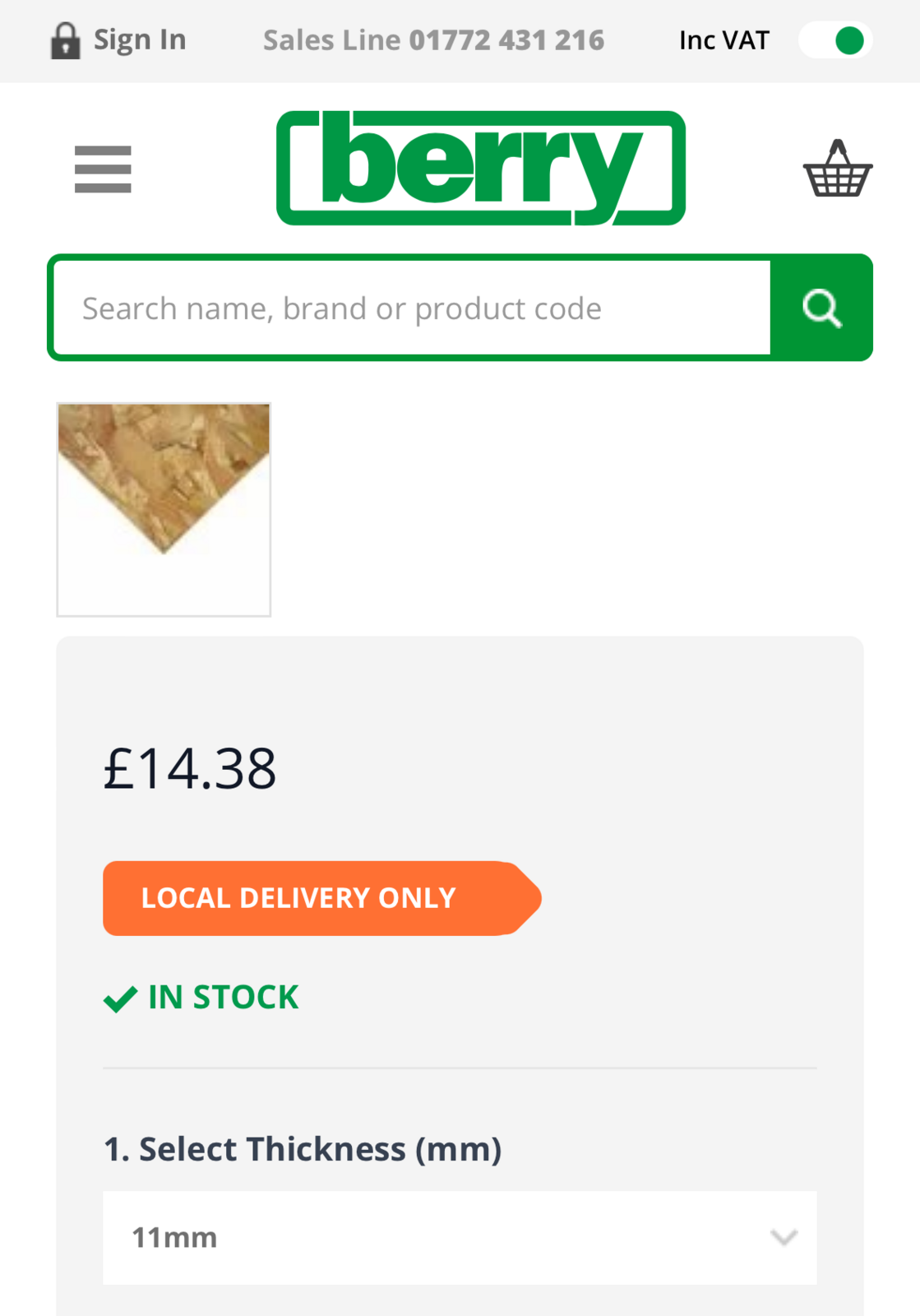The image size is (920, 1316).
Task: Click the Sales Line label text
Action: (x=332, y=40)
